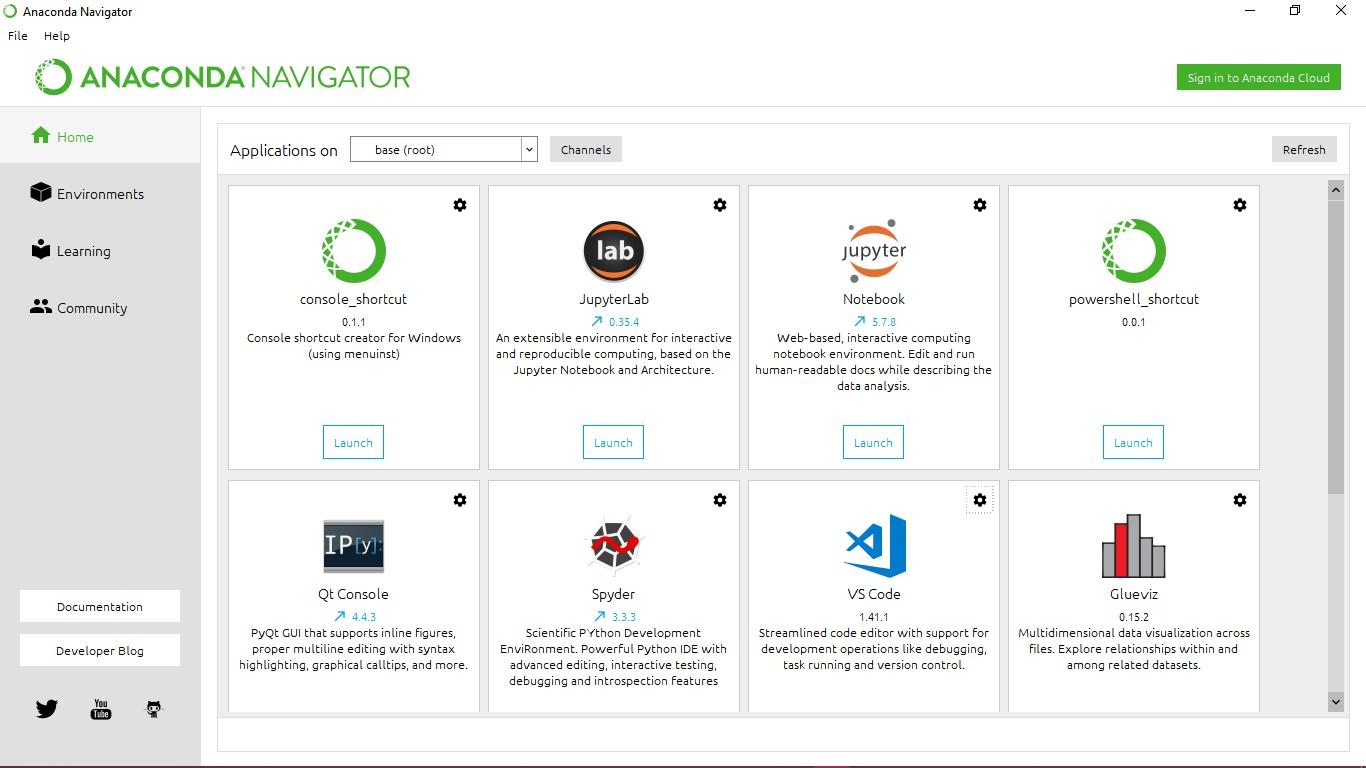This screenshot has height=768, width=1366.
Task: Open the YouTube link icon
Action: coord(101,709)
